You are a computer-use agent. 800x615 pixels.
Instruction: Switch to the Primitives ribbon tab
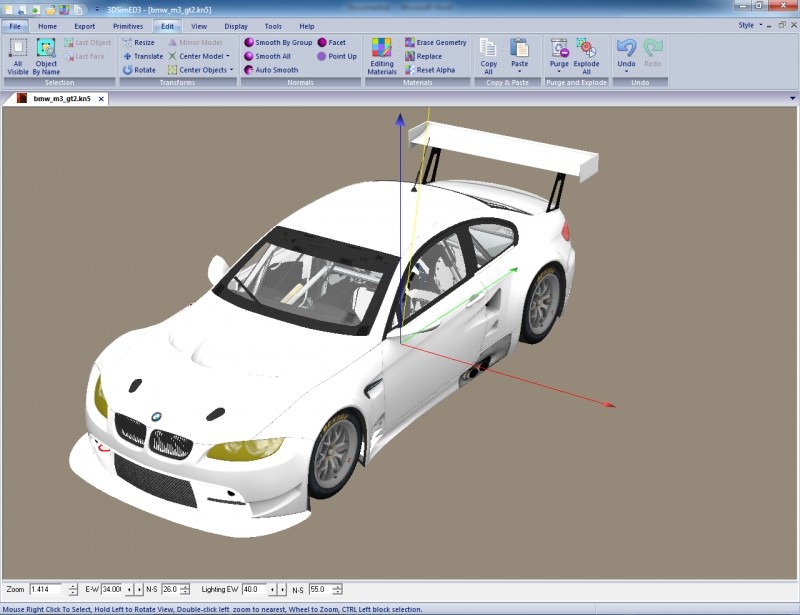(x=127, y=26)
